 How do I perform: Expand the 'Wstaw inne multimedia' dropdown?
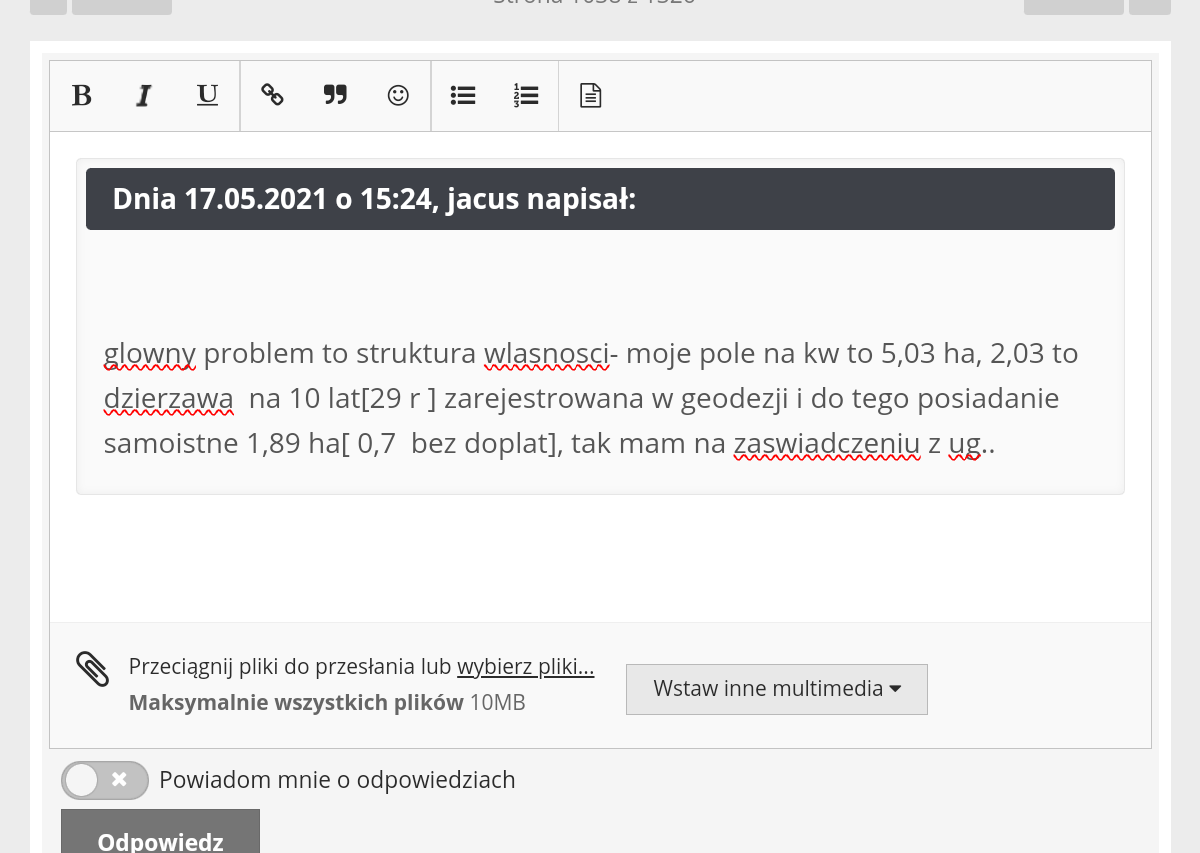pyautogui.click(x=776, y=689)
